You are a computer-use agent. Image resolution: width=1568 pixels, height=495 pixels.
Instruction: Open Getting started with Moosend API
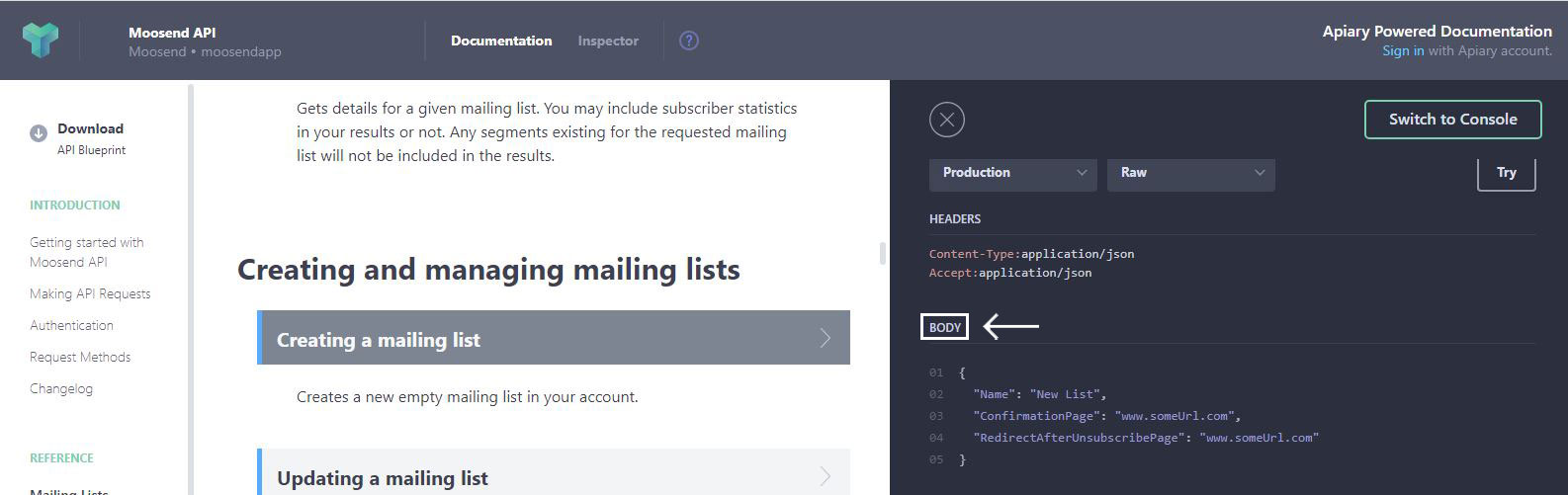(x=86, y=252)
